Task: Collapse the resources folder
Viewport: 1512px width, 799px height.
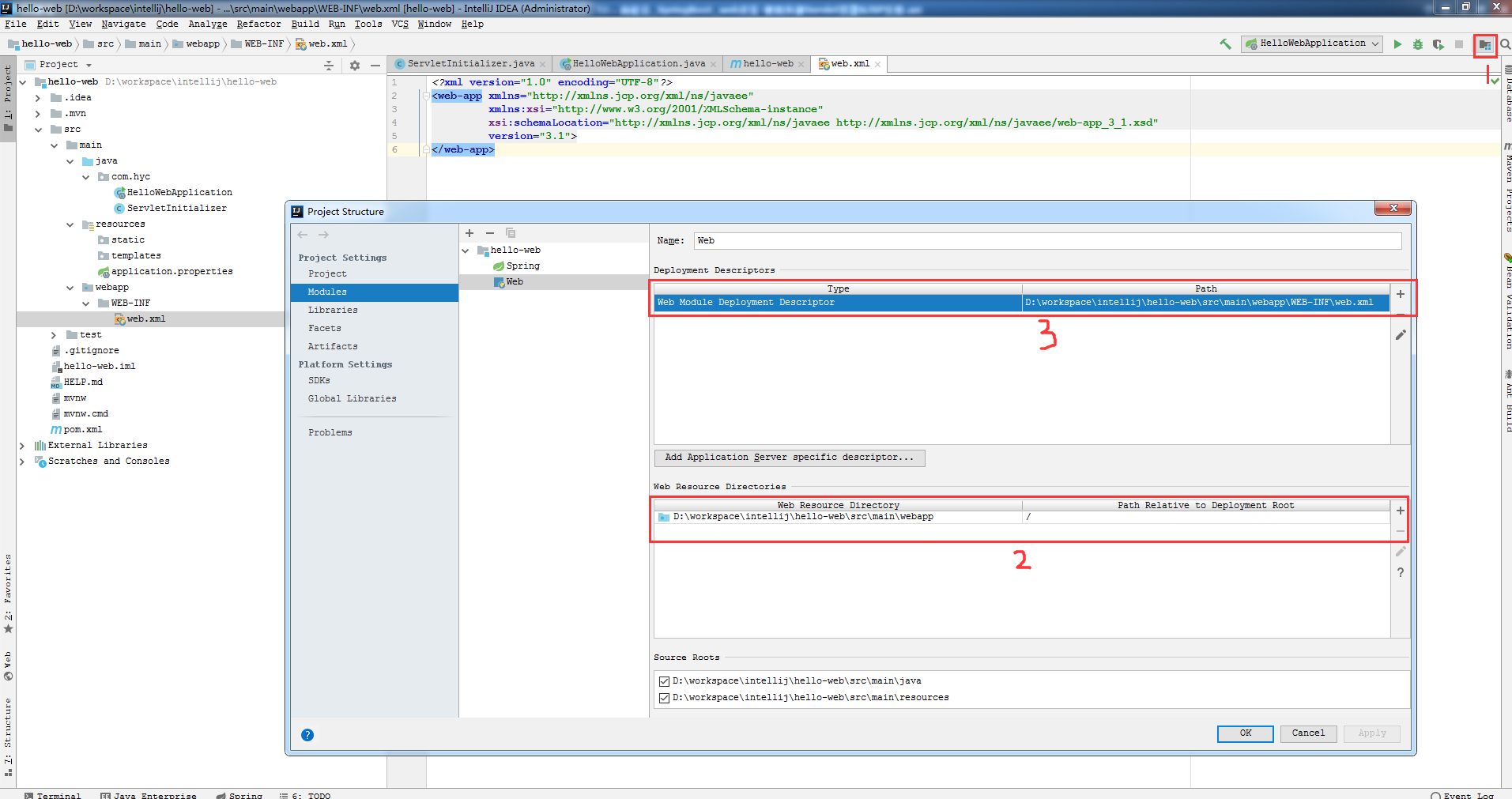Action: [70, 224]
